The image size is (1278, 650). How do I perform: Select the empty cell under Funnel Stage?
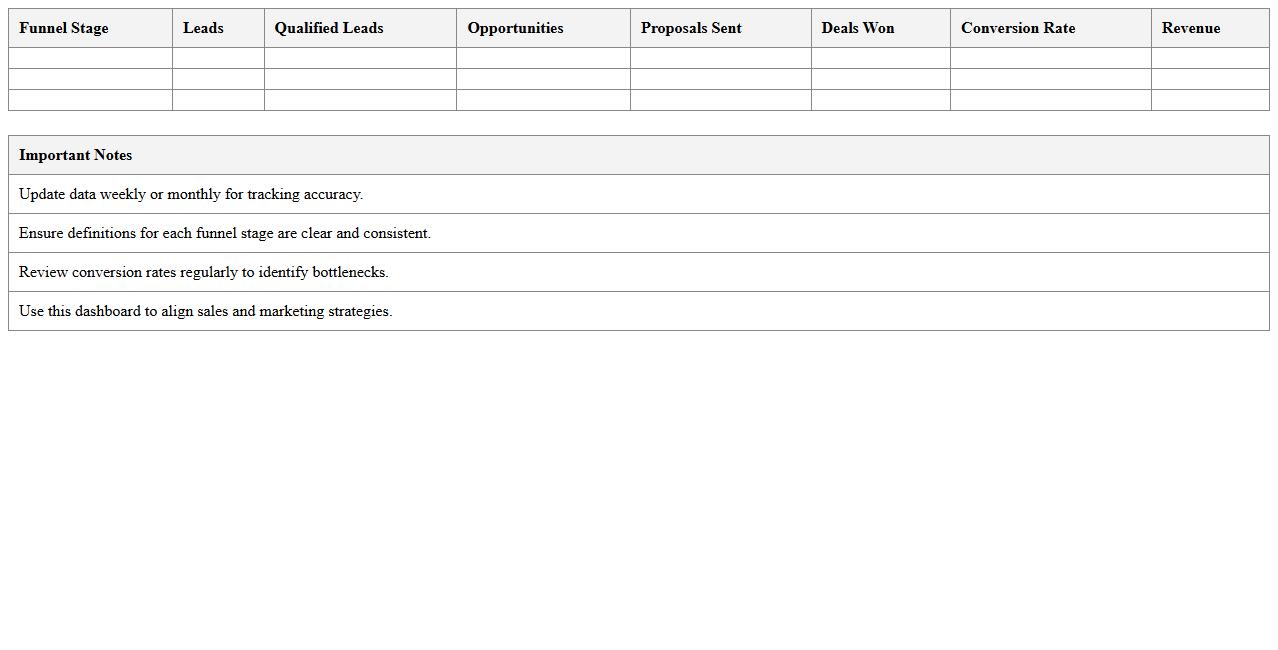(90, 58)
